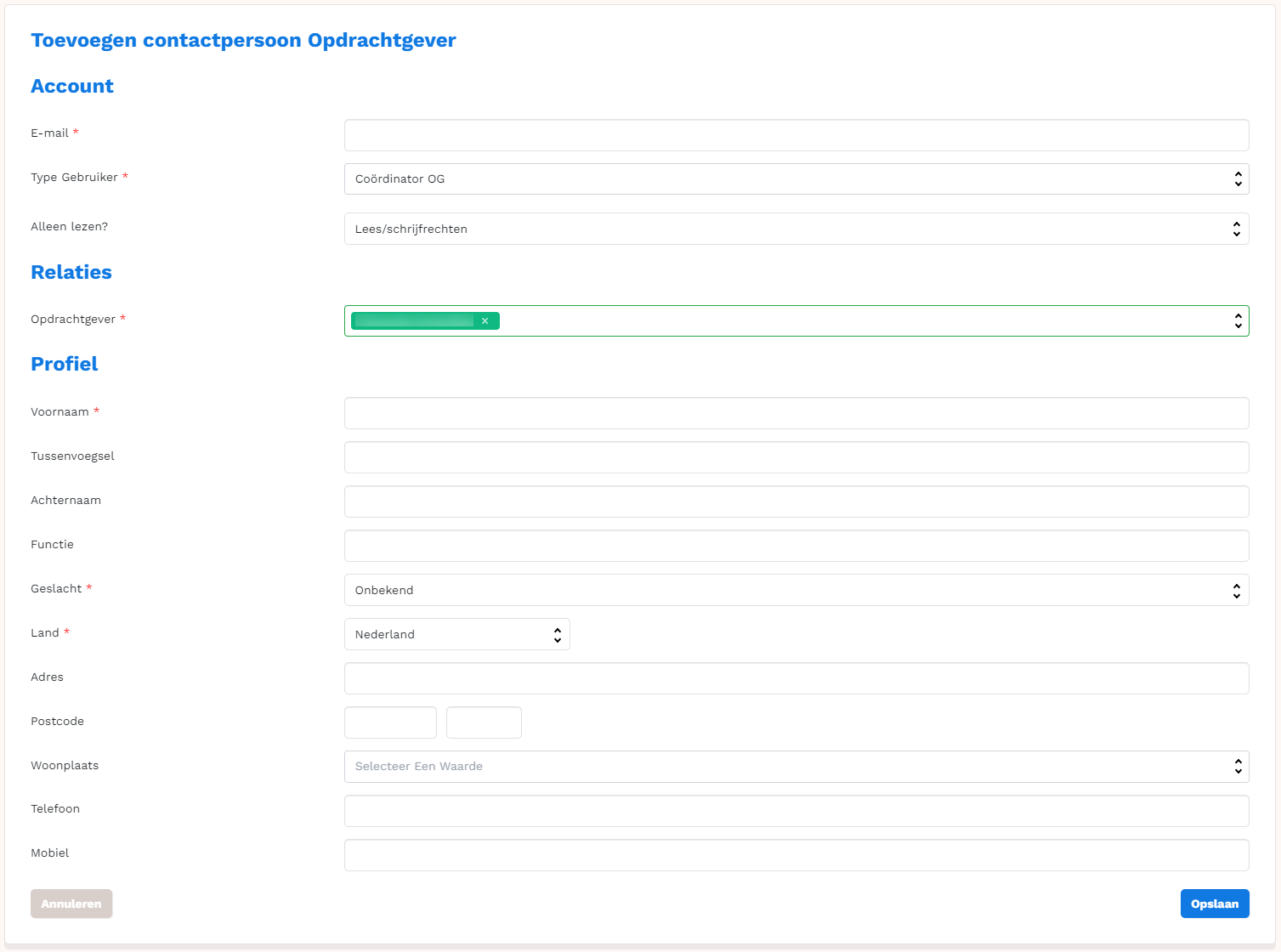The image size is (1281, 952).
Task: Click the Woonplaats label
Action: [x=65, y=766]
